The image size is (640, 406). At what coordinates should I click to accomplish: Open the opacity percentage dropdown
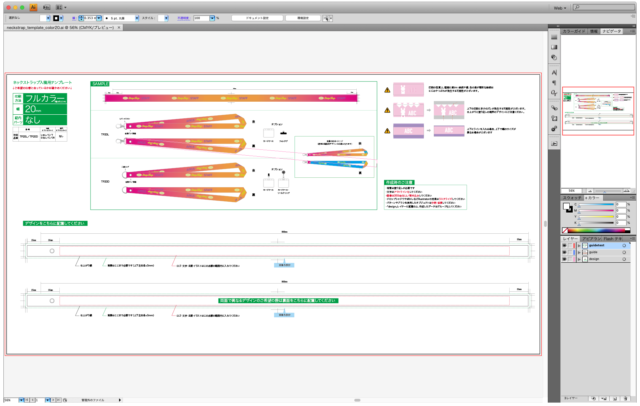pos(212,18)
